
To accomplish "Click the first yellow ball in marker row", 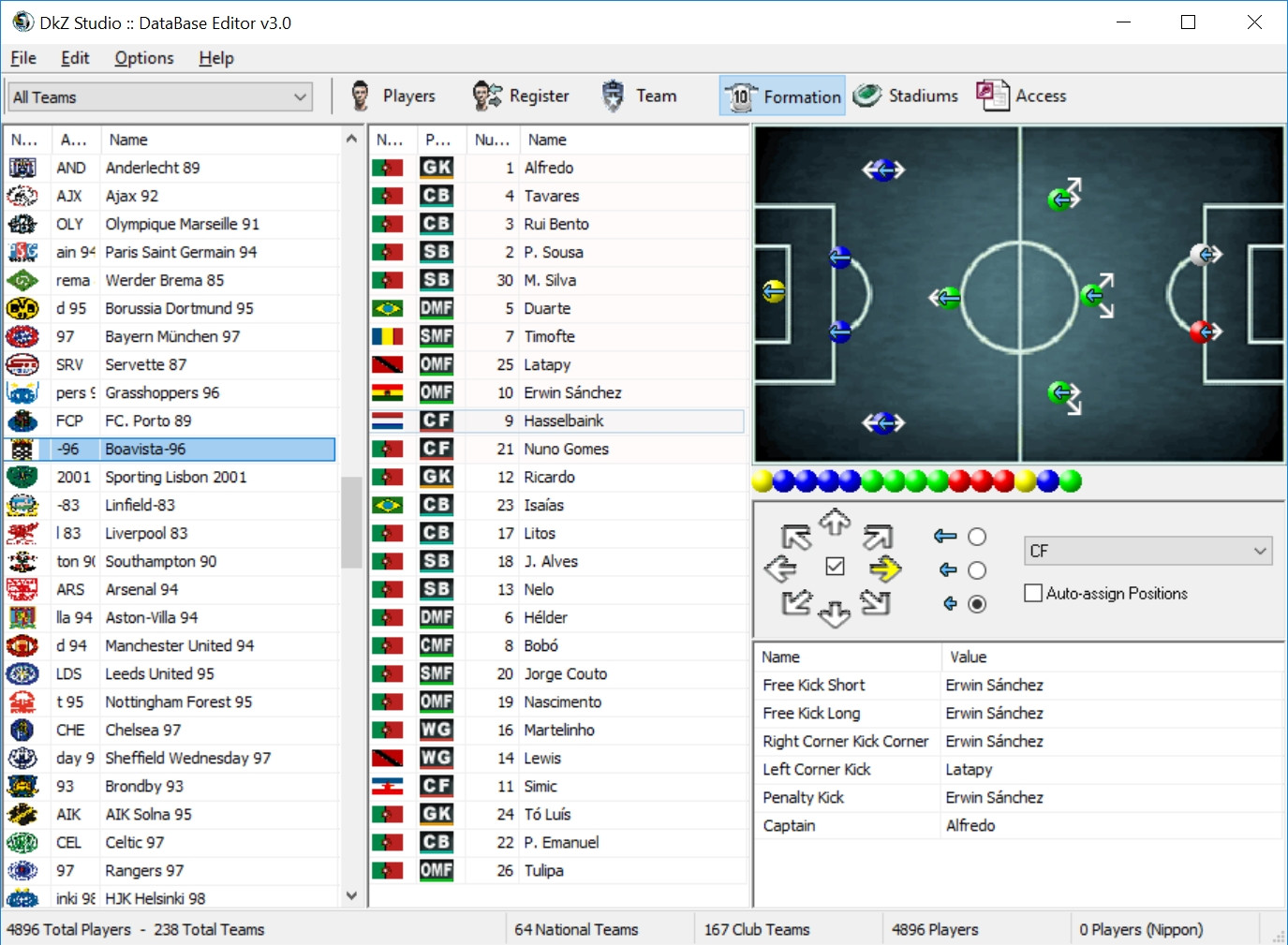I will (x=762, y=481).
